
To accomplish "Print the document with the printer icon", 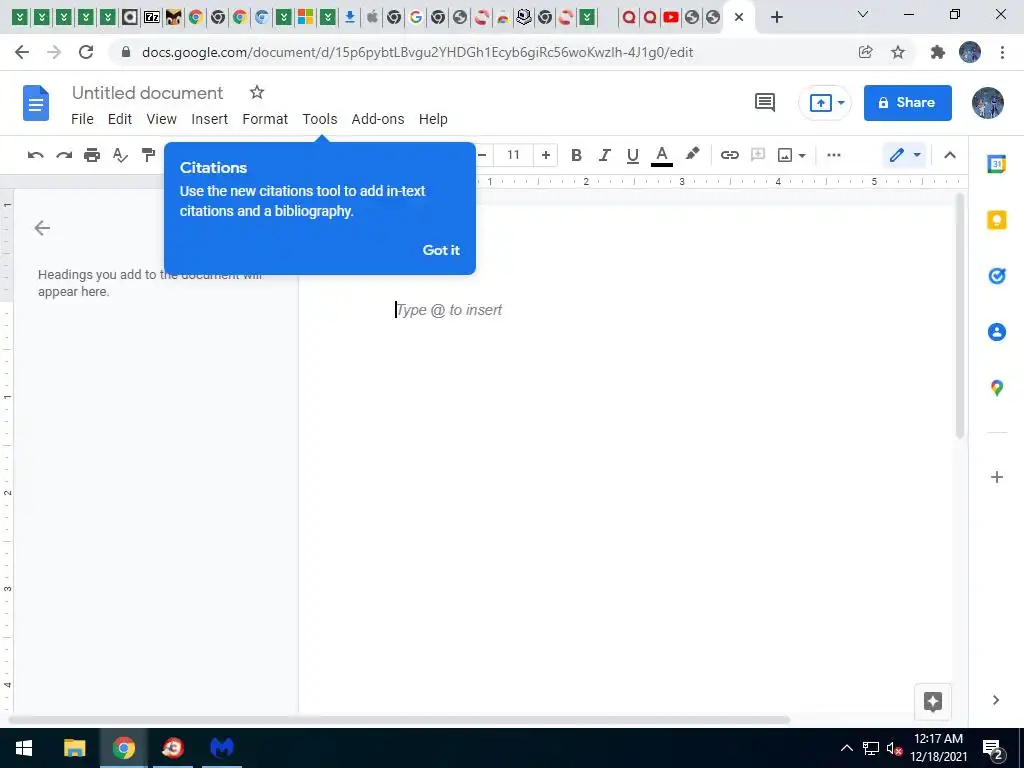I will click(x=92, y=155).
